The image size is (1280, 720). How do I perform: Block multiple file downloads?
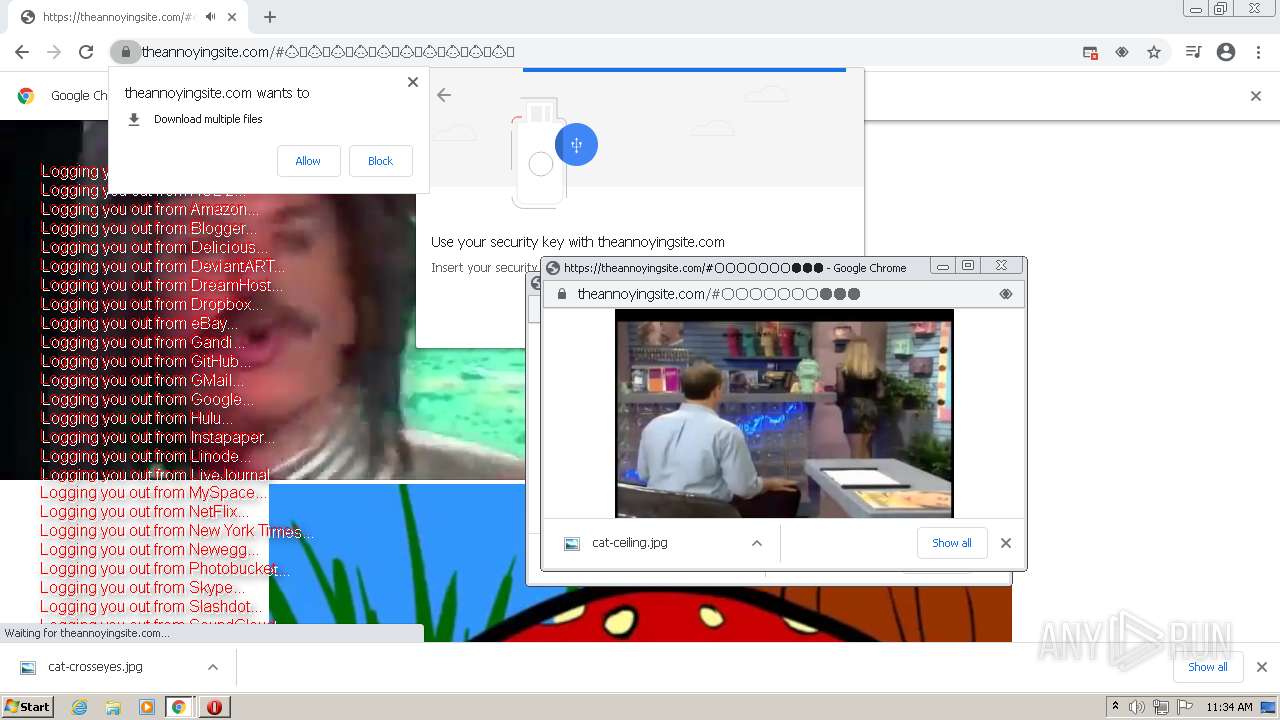(380, 161)
